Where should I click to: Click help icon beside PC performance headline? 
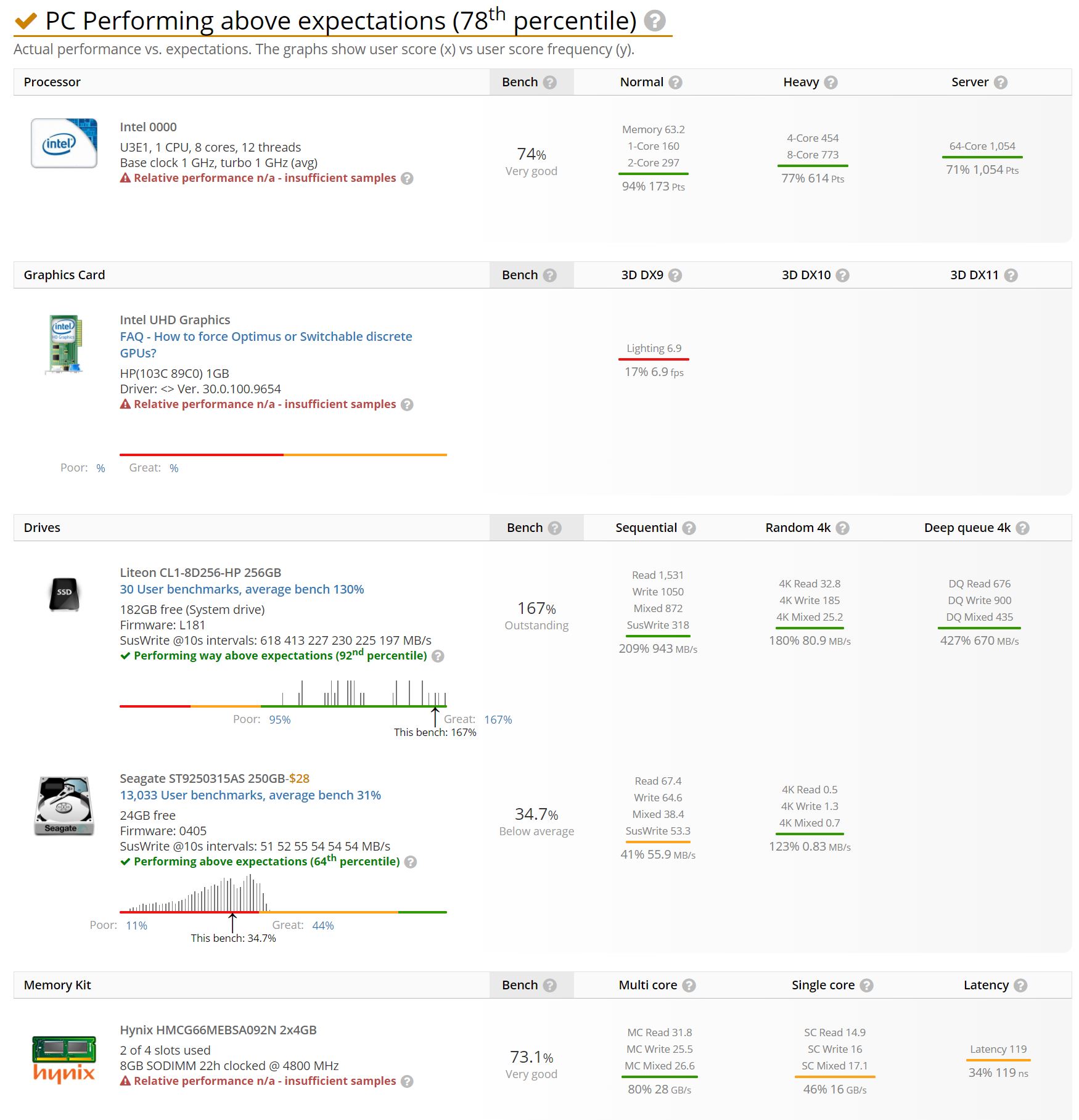tap(655, 21)
